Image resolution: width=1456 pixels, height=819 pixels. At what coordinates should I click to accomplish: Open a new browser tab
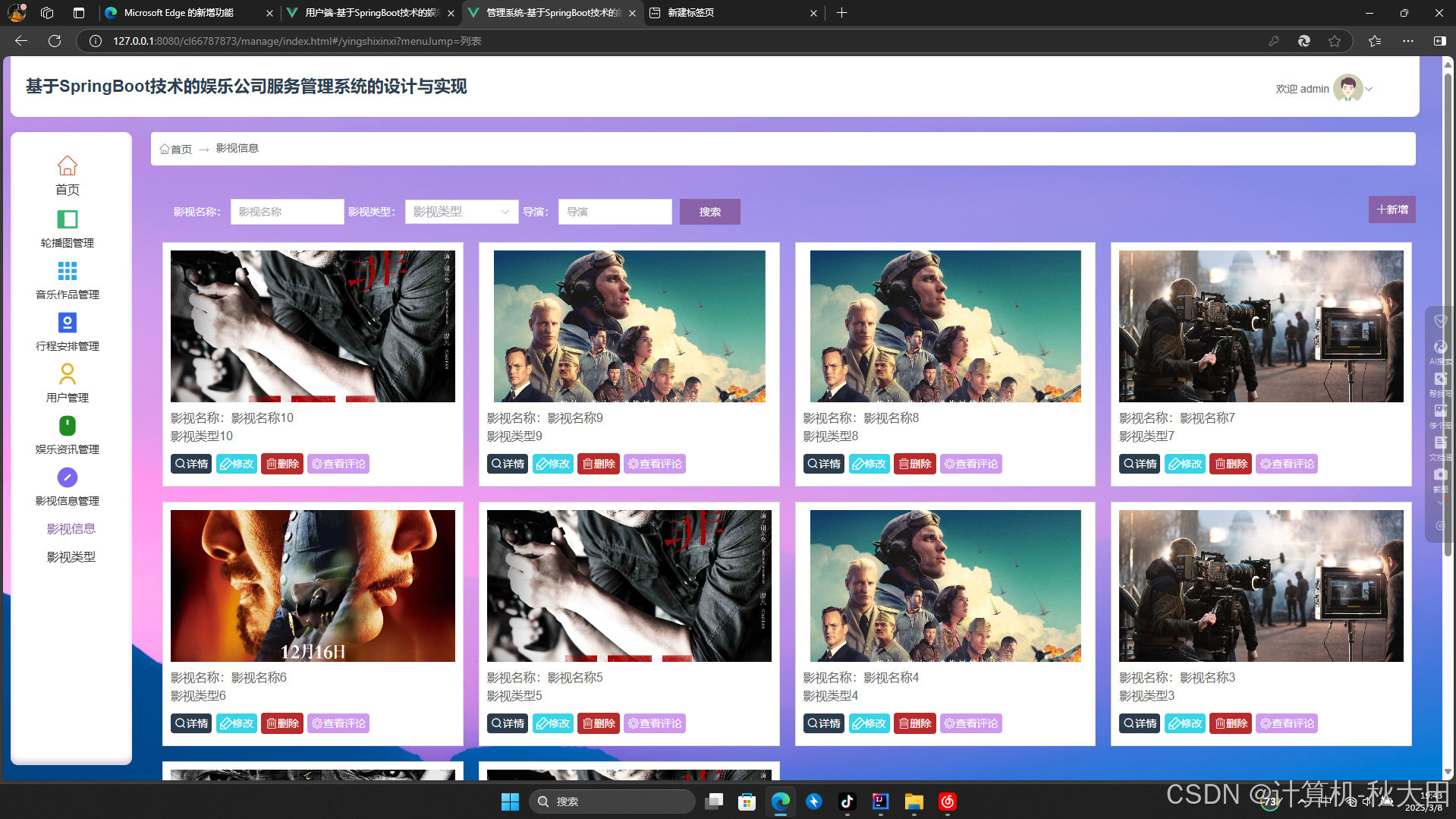pos(841,13)
